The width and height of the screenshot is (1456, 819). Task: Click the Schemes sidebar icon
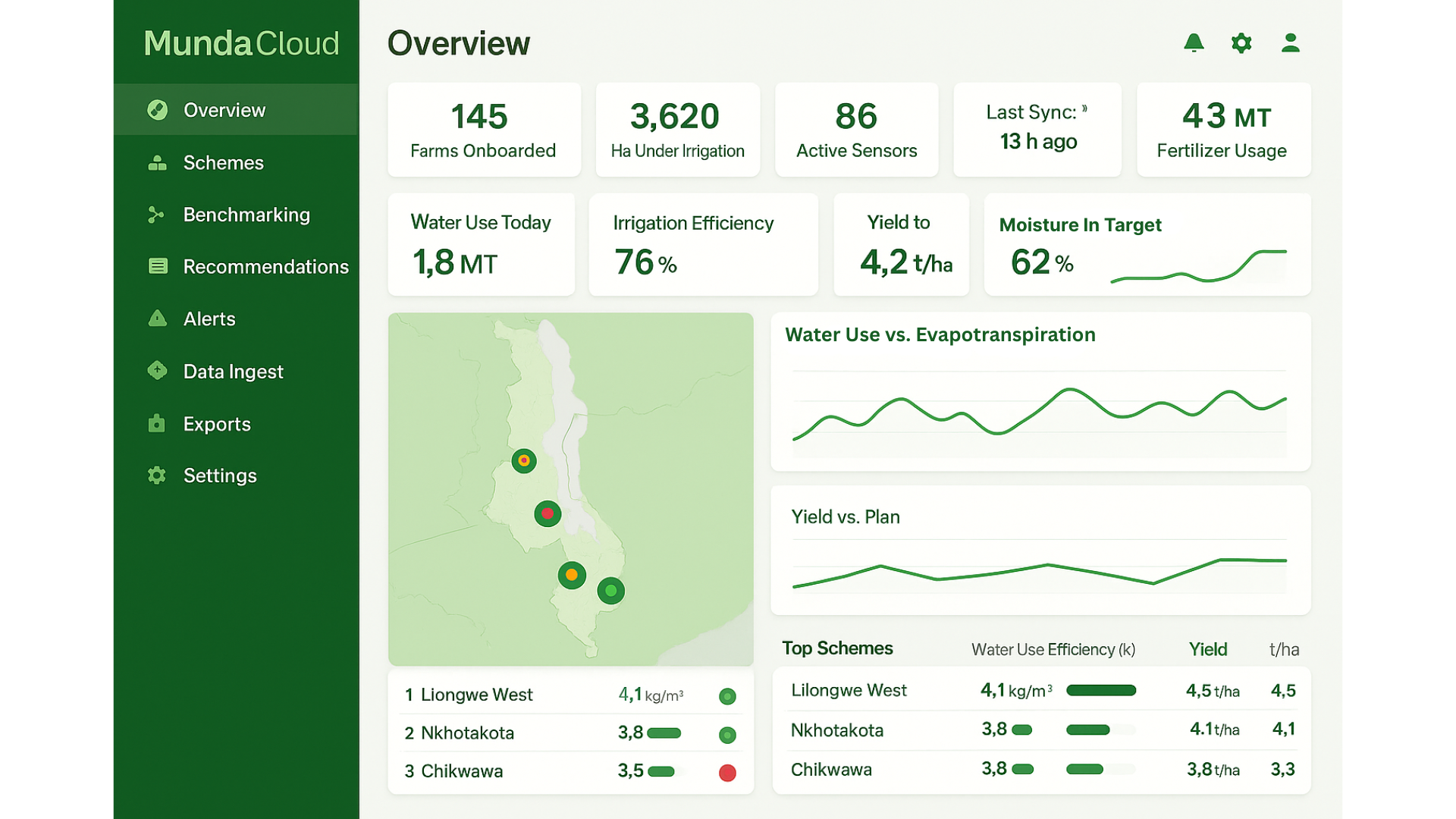click(157, 163)
